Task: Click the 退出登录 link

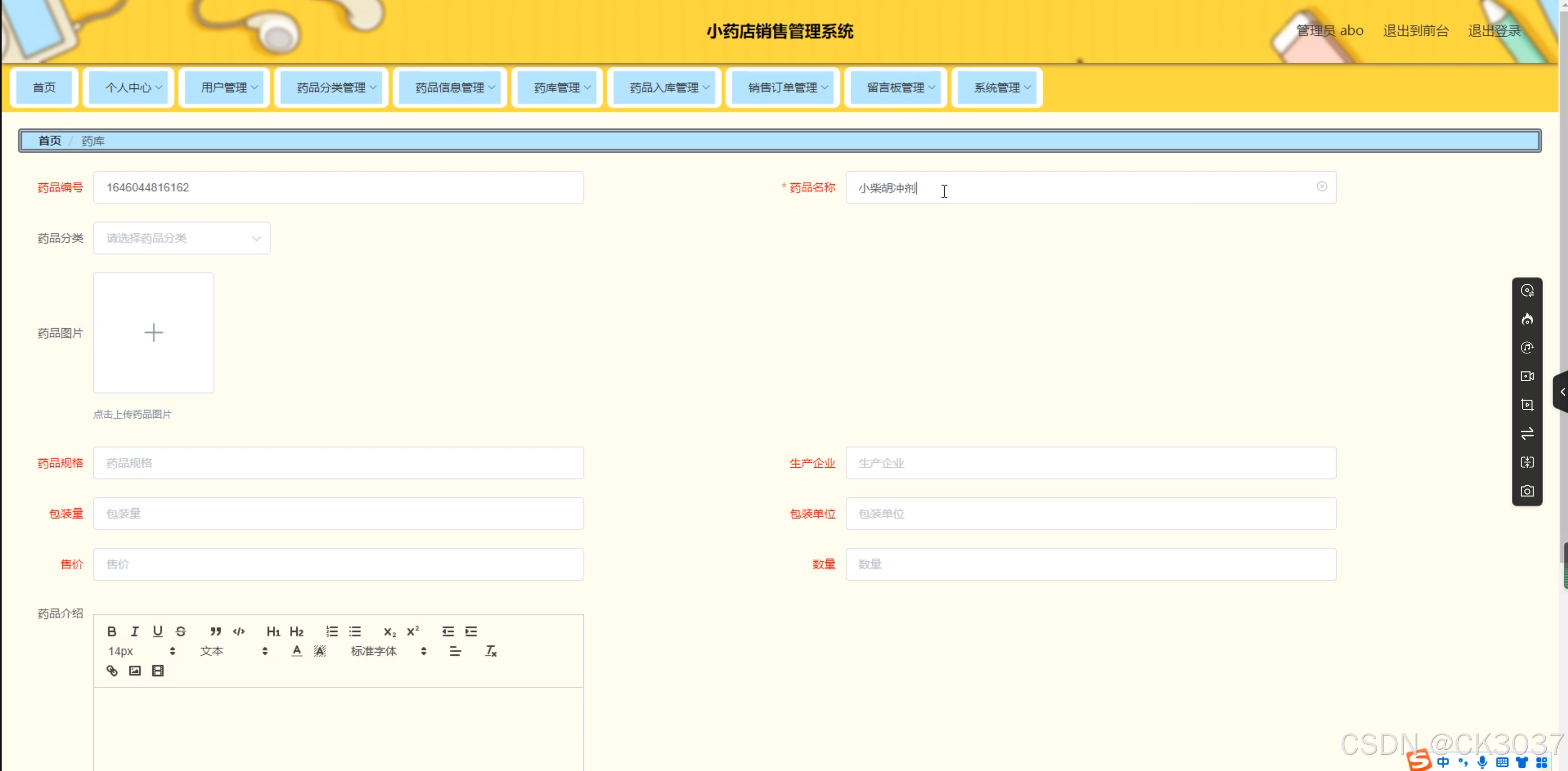Action: 1494,31
